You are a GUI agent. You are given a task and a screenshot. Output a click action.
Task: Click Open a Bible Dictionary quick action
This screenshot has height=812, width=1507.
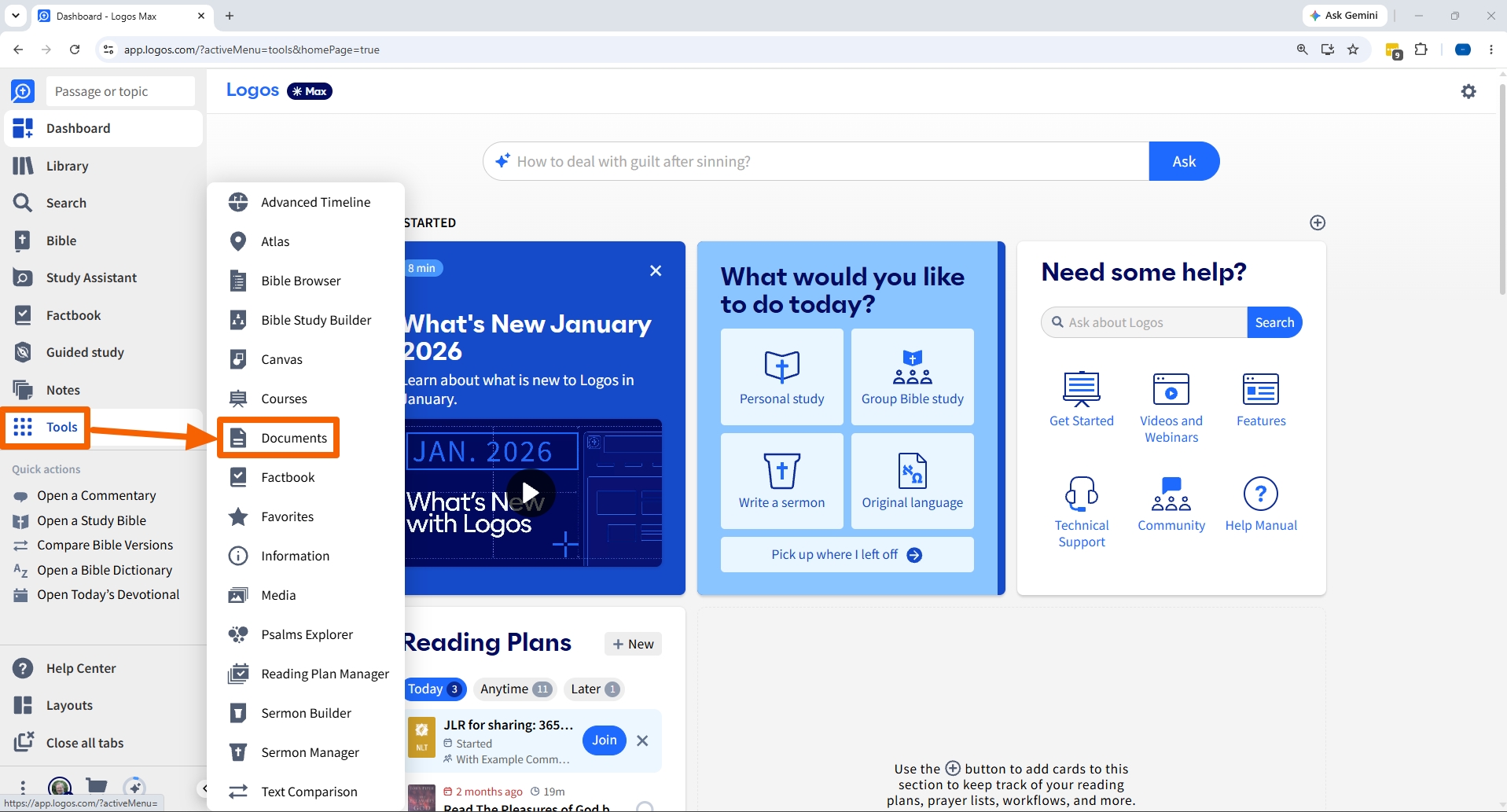click(x=93, y=570)
